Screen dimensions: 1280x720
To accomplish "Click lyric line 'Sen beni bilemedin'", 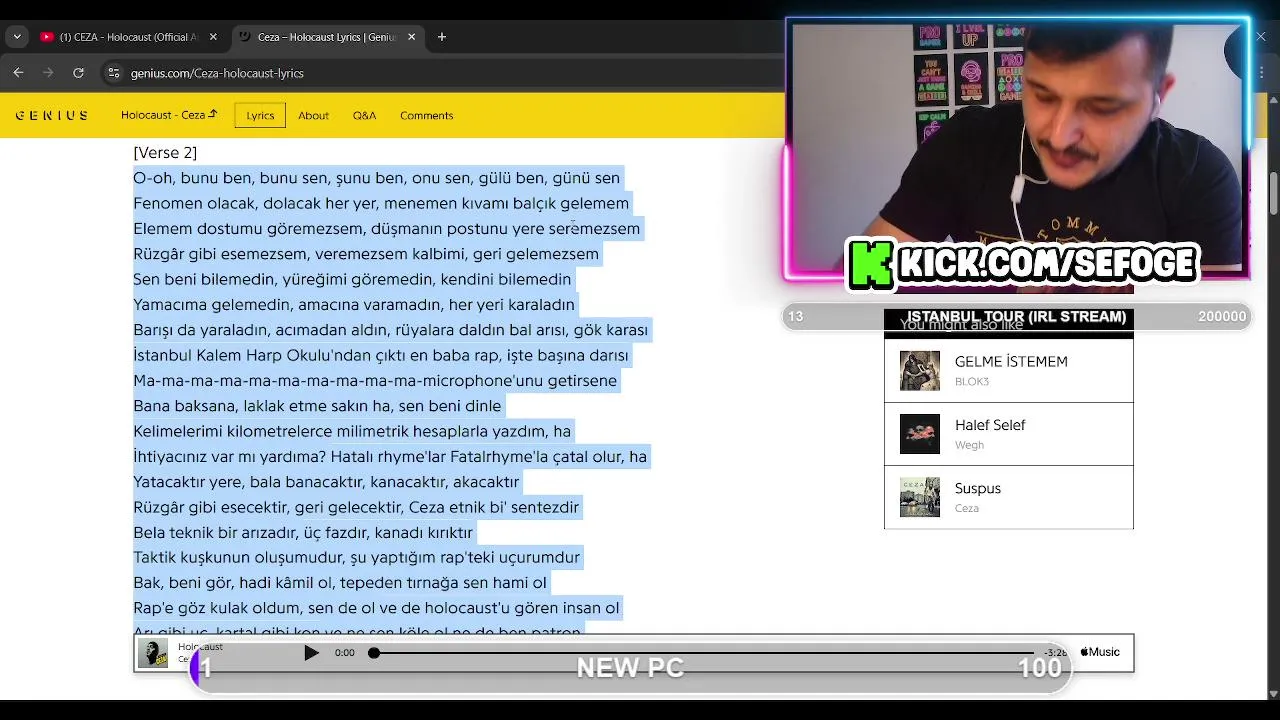I will click(353, 279).
